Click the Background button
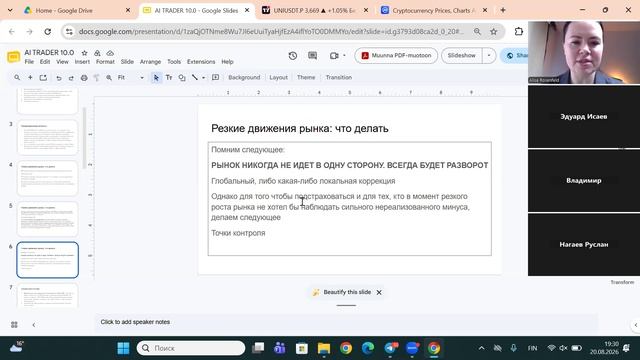The image size is (640, 360). click(244, 78)
